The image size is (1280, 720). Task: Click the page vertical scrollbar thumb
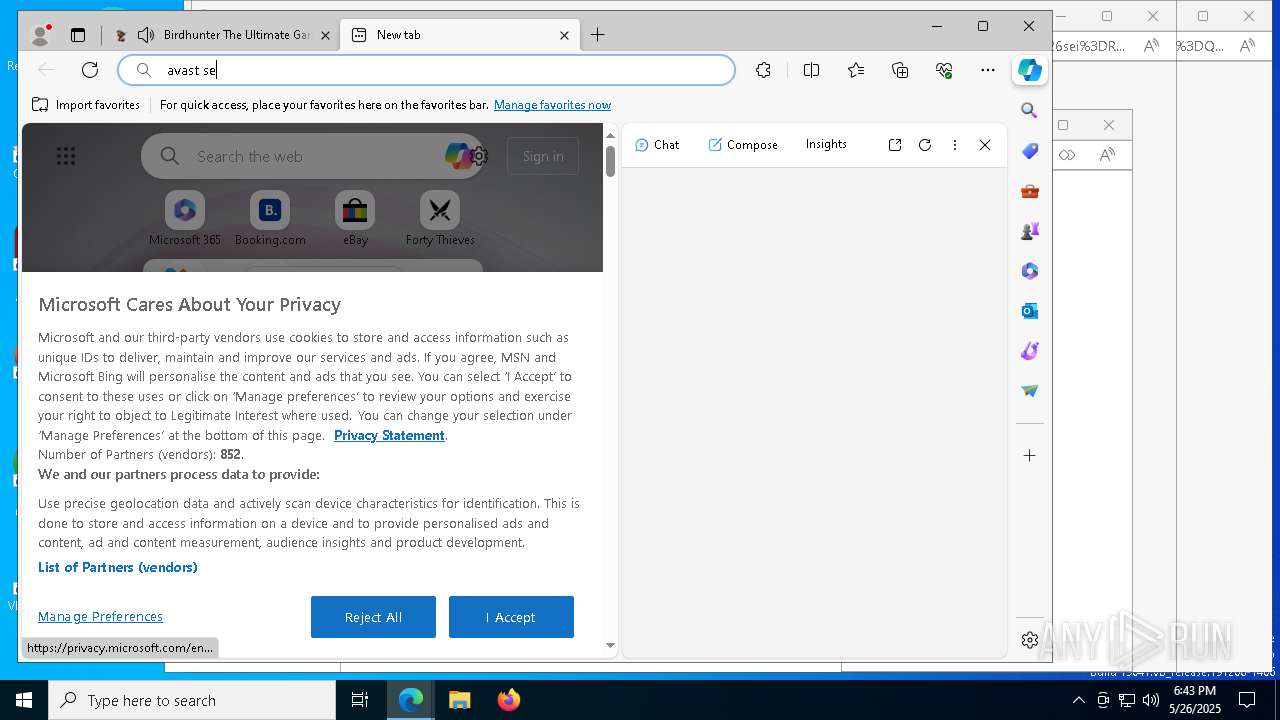(x=611, y=161)
